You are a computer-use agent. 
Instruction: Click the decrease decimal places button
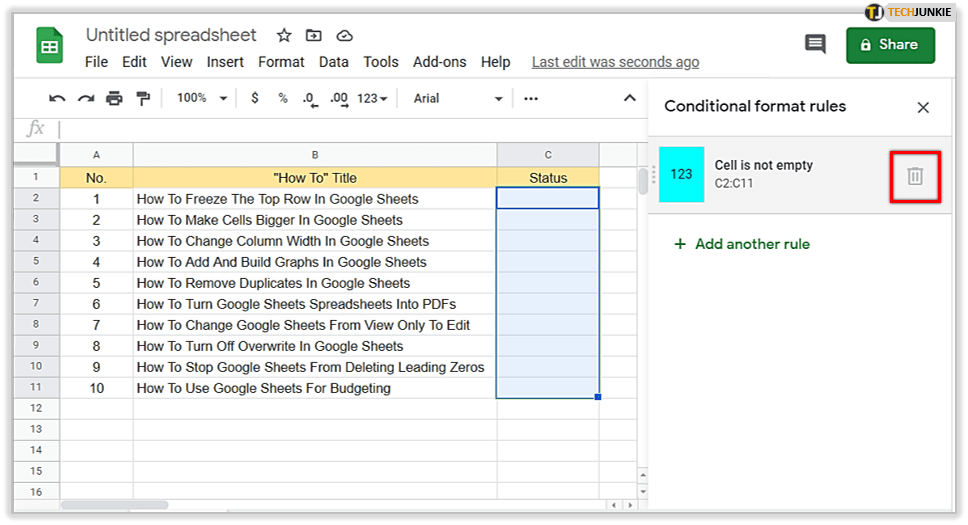[309, 98]
